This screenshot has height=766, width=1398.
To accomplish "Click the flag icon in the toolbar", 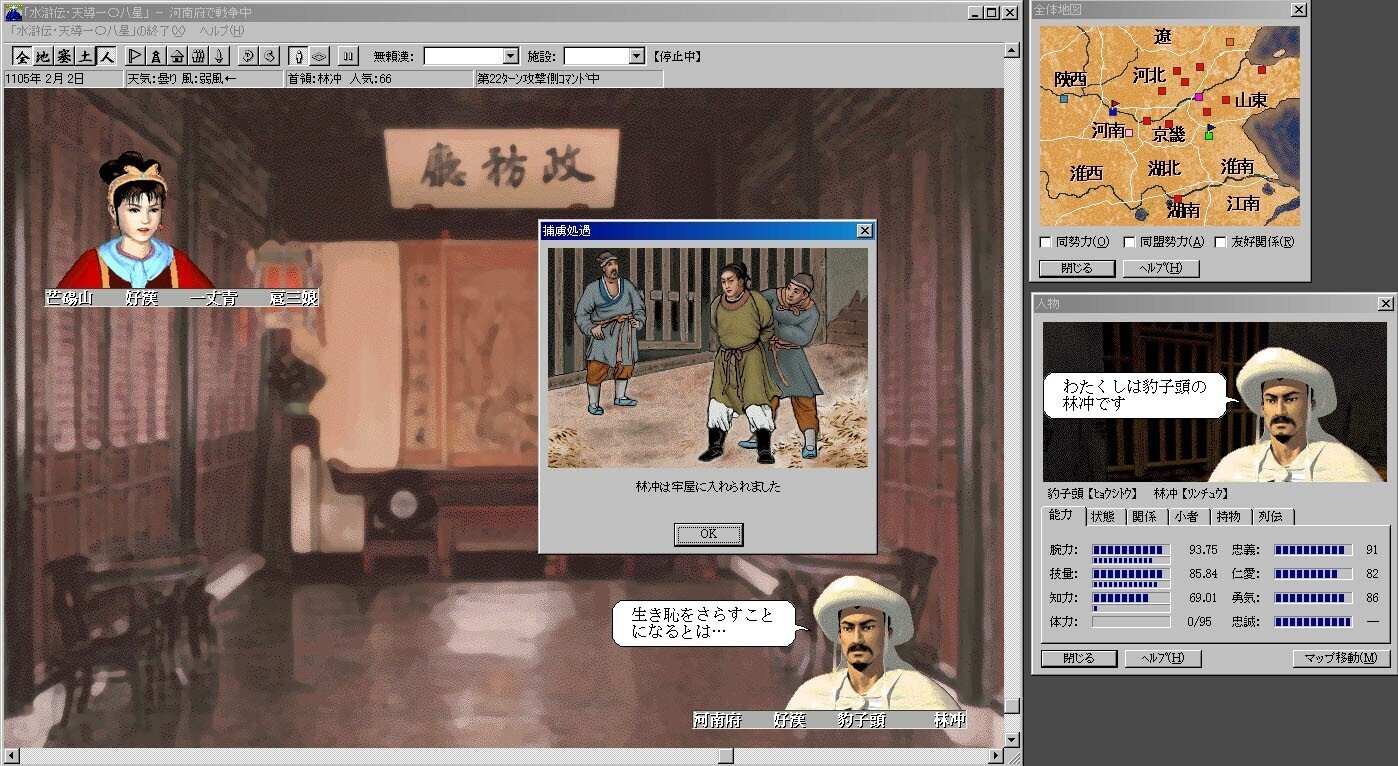I will (x=134, y=57).
